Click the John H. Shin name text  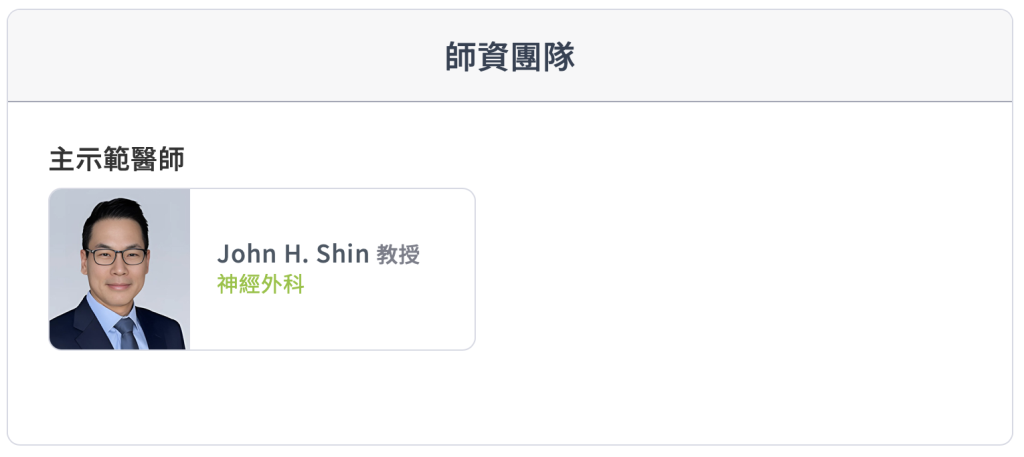293,254
